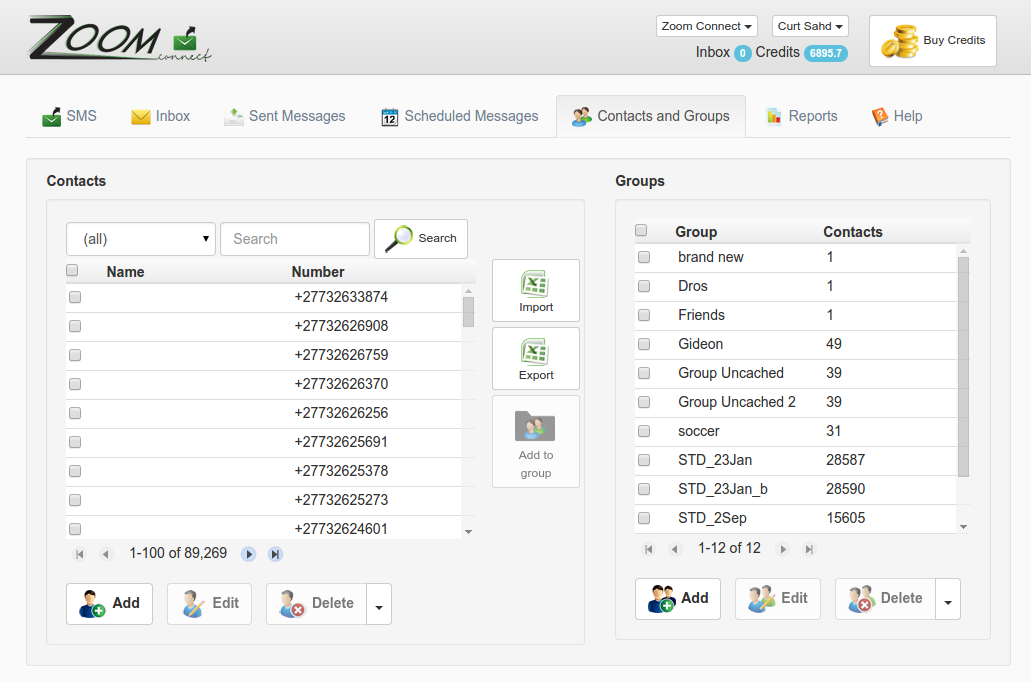1031x682 pixels.
Task: Open the Reports tab
Action: (x=801, y=116)
